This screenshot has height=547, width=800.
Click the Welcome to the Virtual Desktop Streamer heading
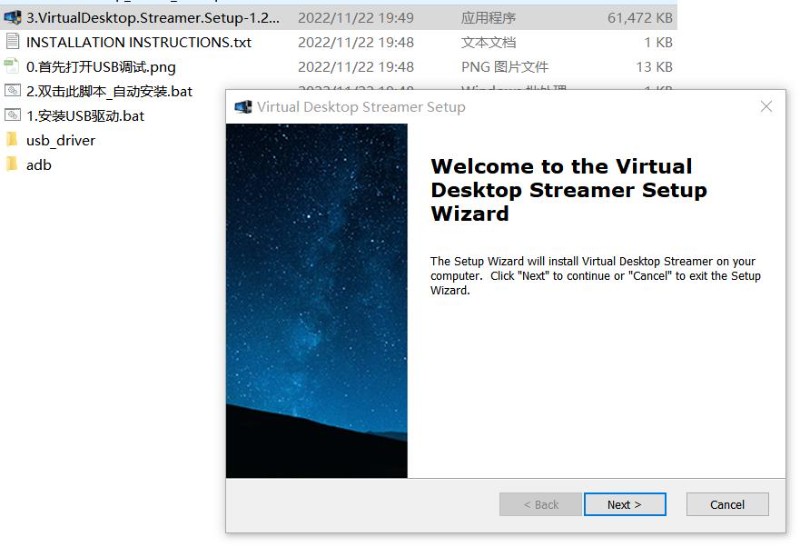point(569,190)
